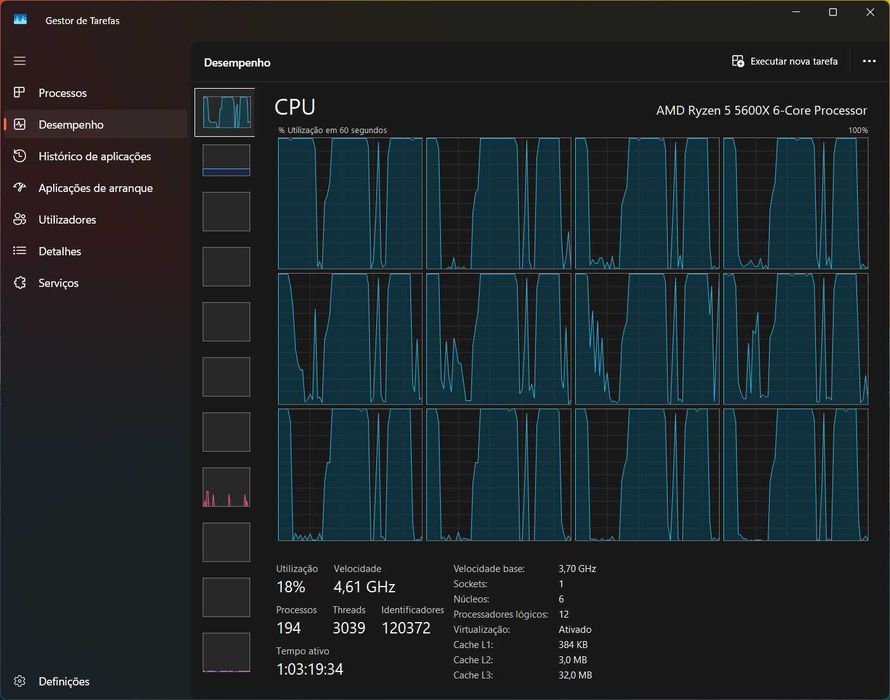Open the three-dots more options menu

(869, 61)
